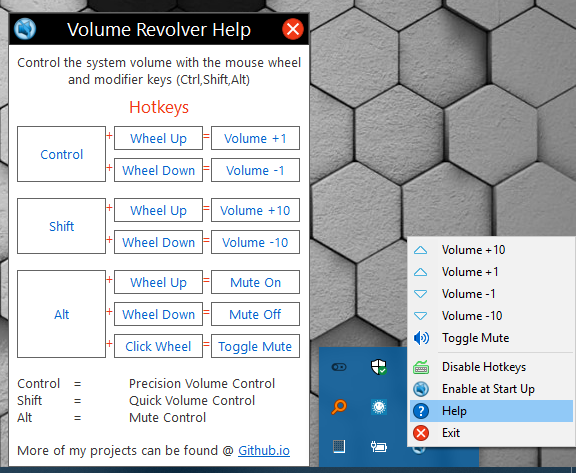
Task: Click the Windows Security shield tray icon
Action: point(378,367)
